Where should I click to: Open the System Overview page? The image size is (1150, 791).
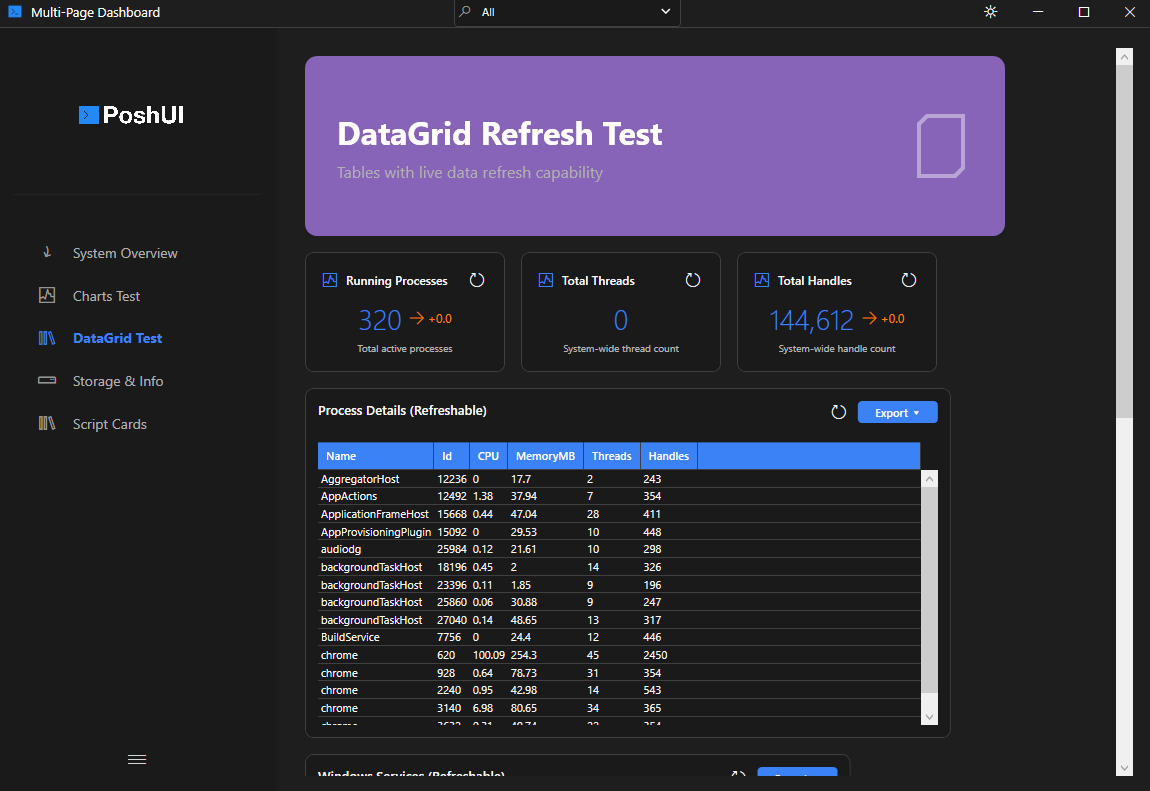125,253
